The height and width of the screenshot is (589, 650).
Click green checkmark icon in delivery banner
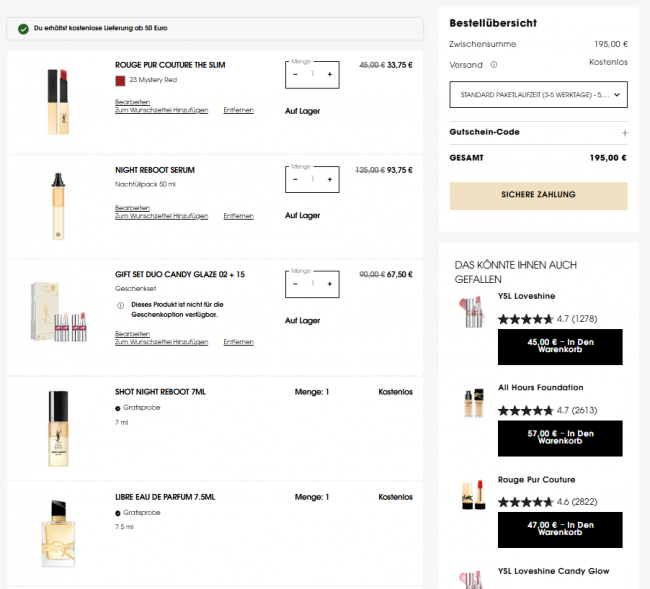23,29
